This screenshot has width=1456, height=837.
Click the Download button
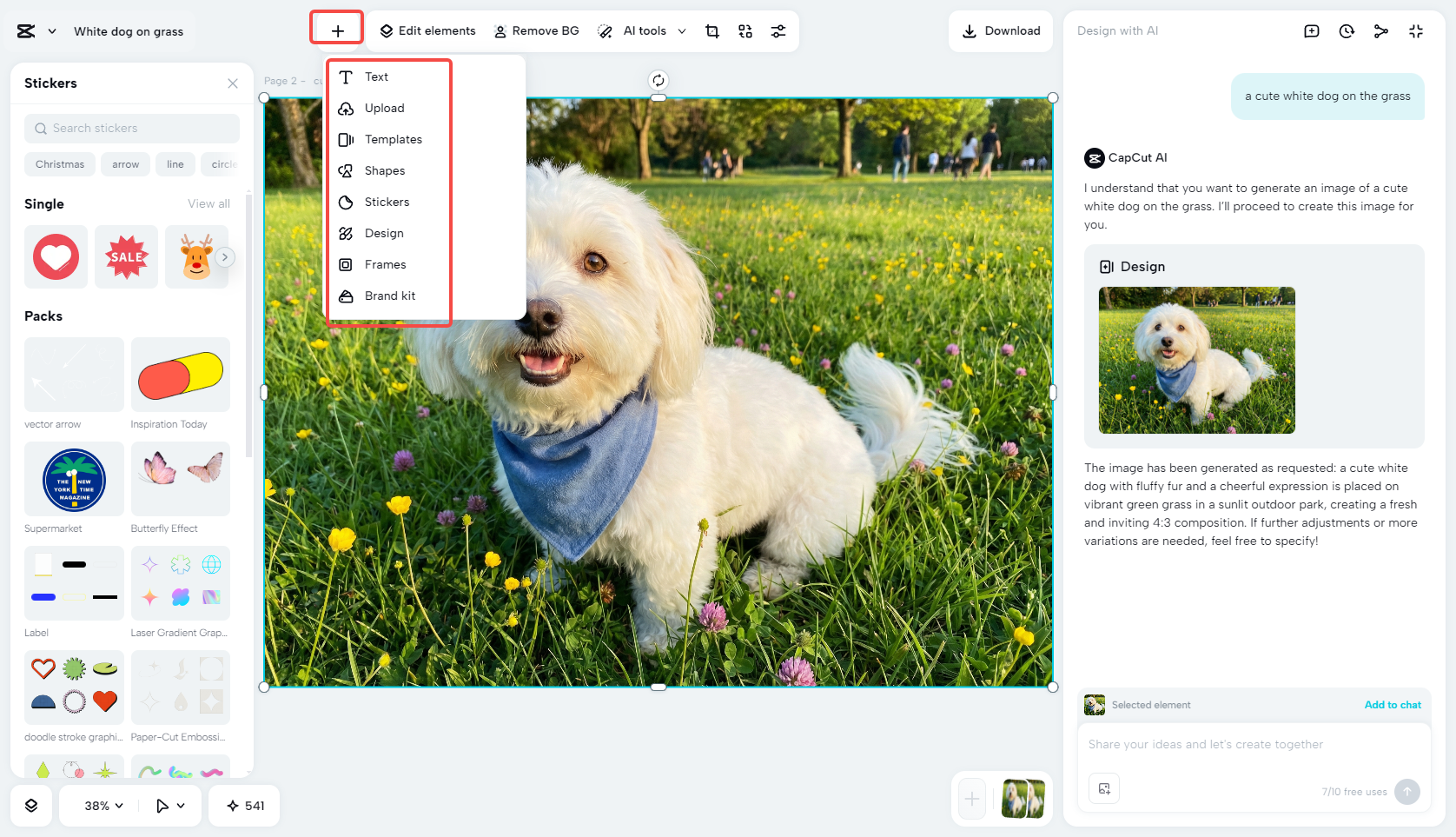[1001, 30]
